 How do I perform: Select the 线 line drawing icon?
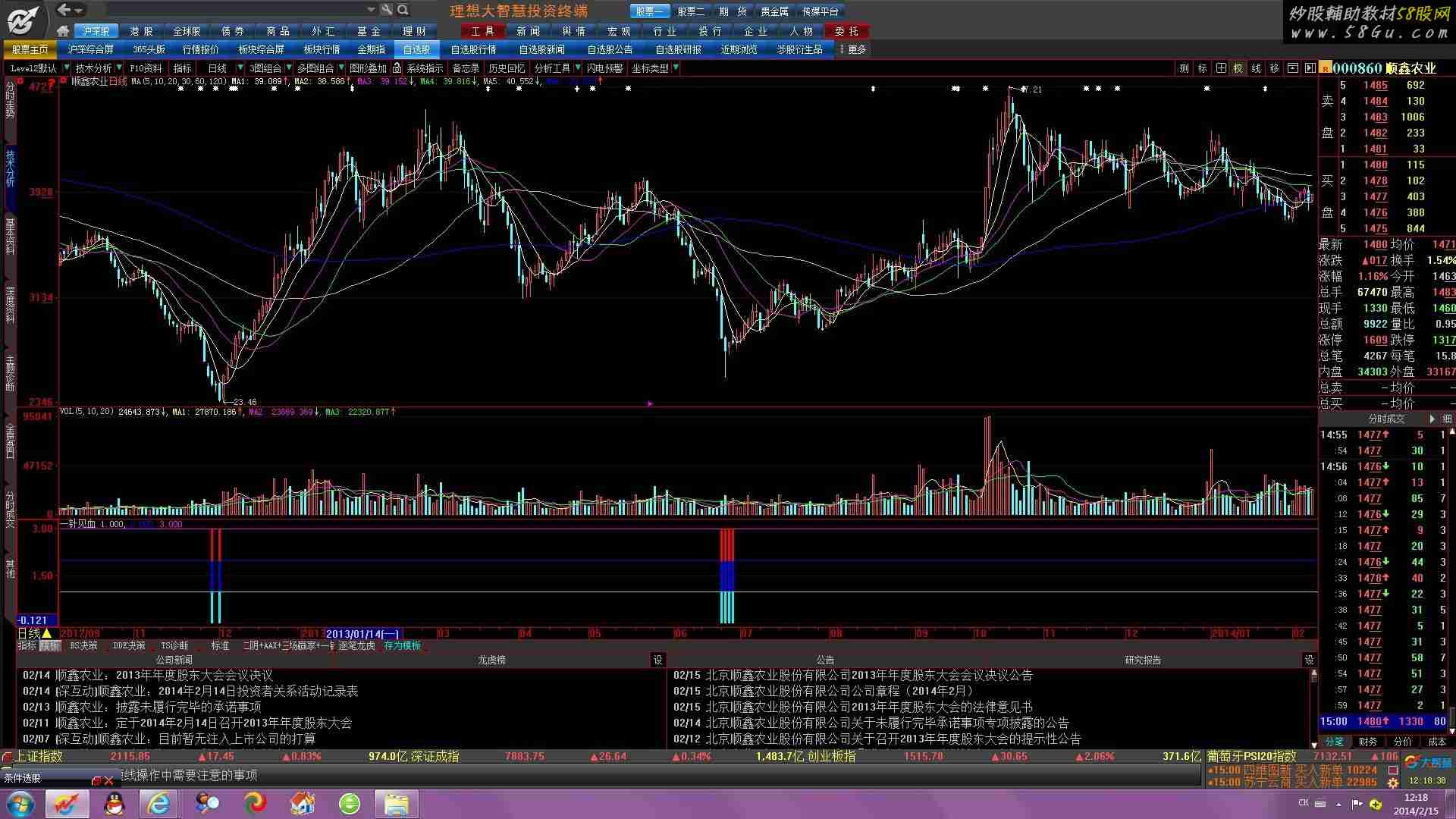coord(1257,68)
